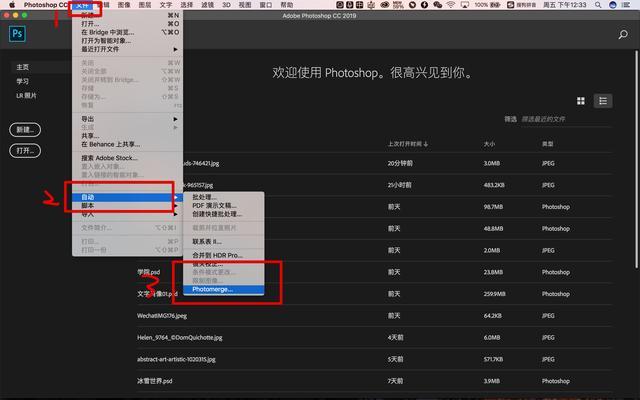Sort by 上次打开时间 column header
Screen dimensions: 640x400
point(407,144)
